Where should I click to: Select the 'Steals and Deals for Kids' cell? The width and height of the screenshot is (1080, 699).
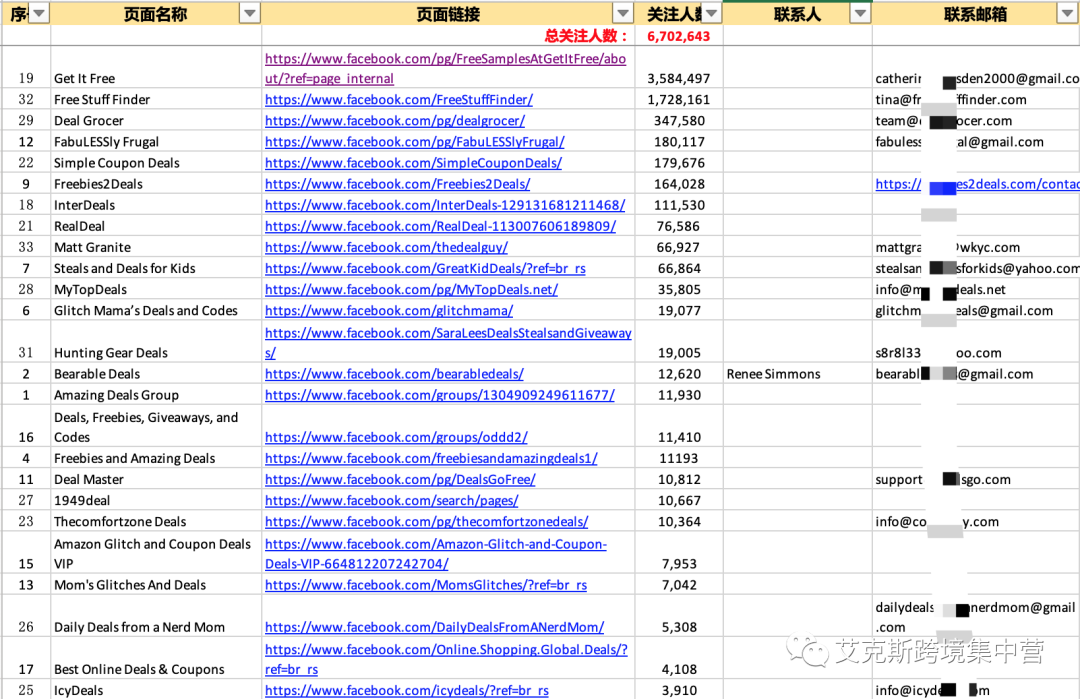pyautogui.click(x=156, y=269)
